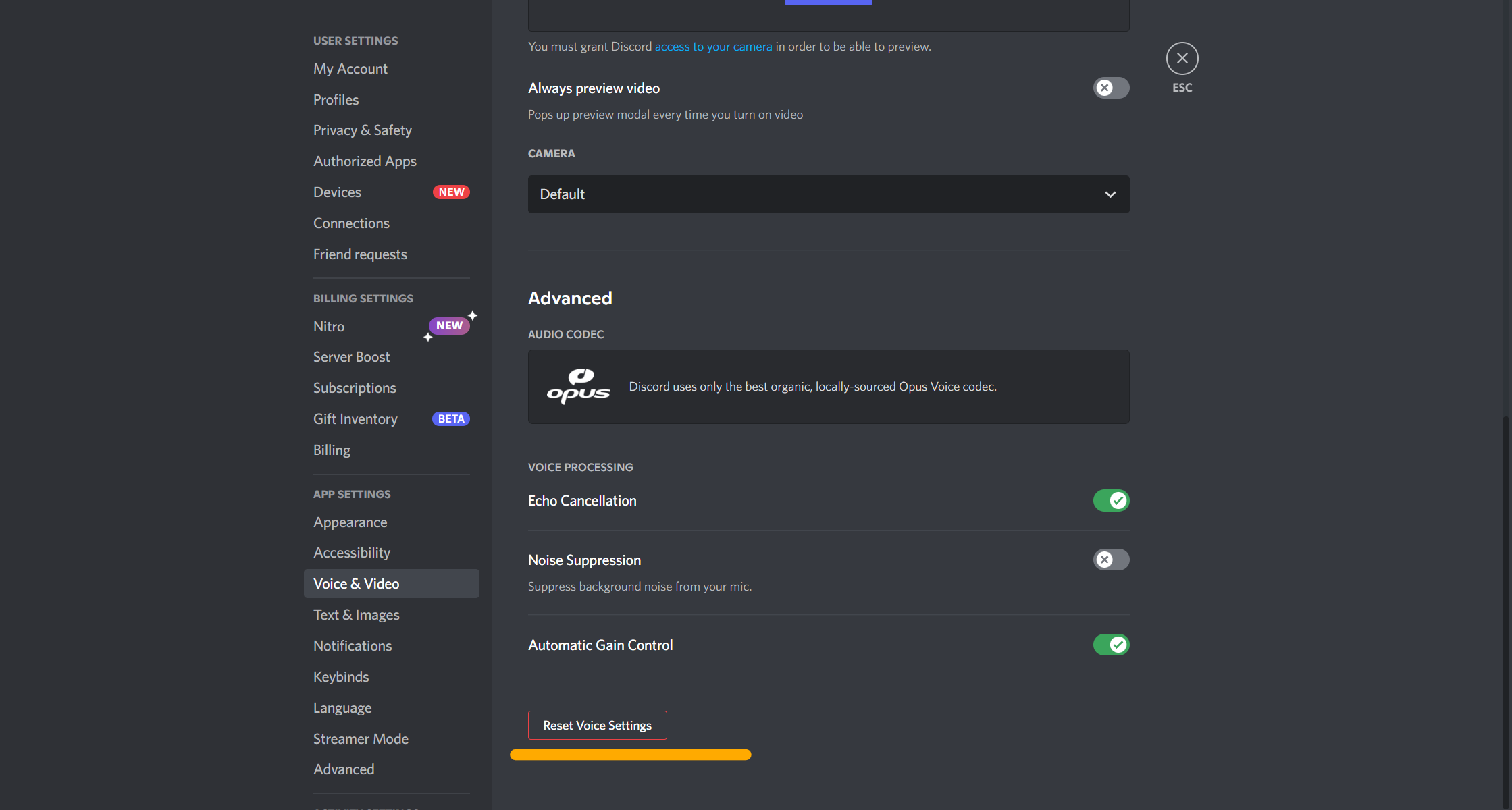The width and height of the screenshot is (1512, 810).
Task: Open the Authorized Apps settings
Action: tap(365, 160)
